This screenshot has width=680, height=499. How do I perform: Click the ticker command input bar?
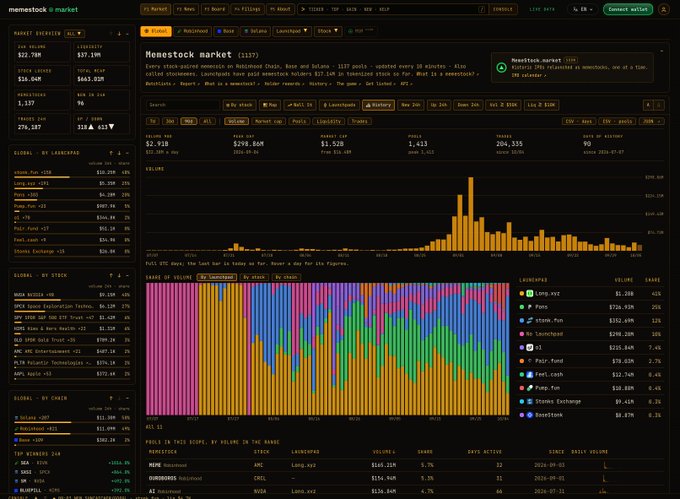(x=393, y=9)
